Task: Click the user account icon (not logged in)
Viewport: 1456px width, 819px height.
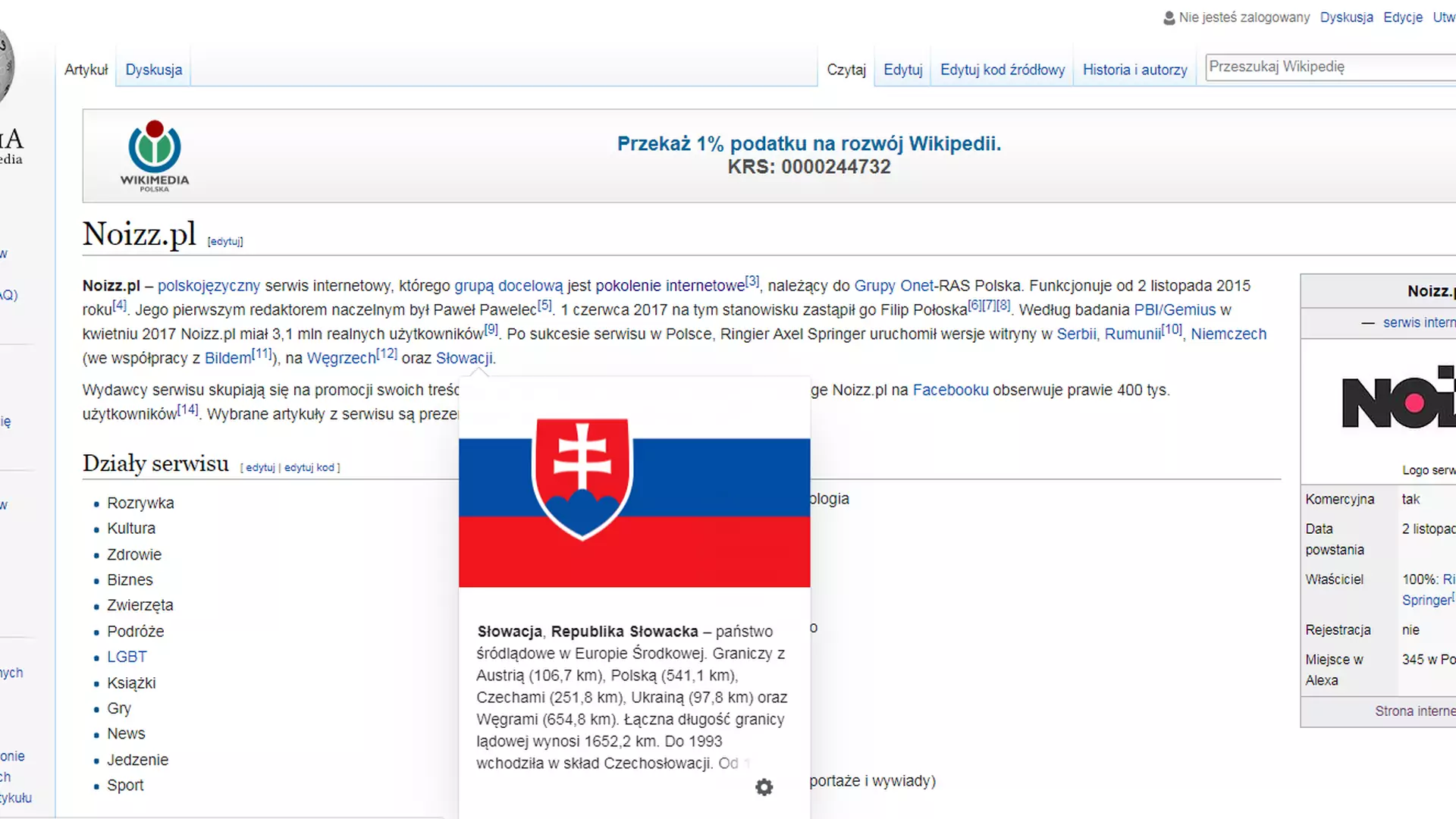Action: coord(1168,17)
